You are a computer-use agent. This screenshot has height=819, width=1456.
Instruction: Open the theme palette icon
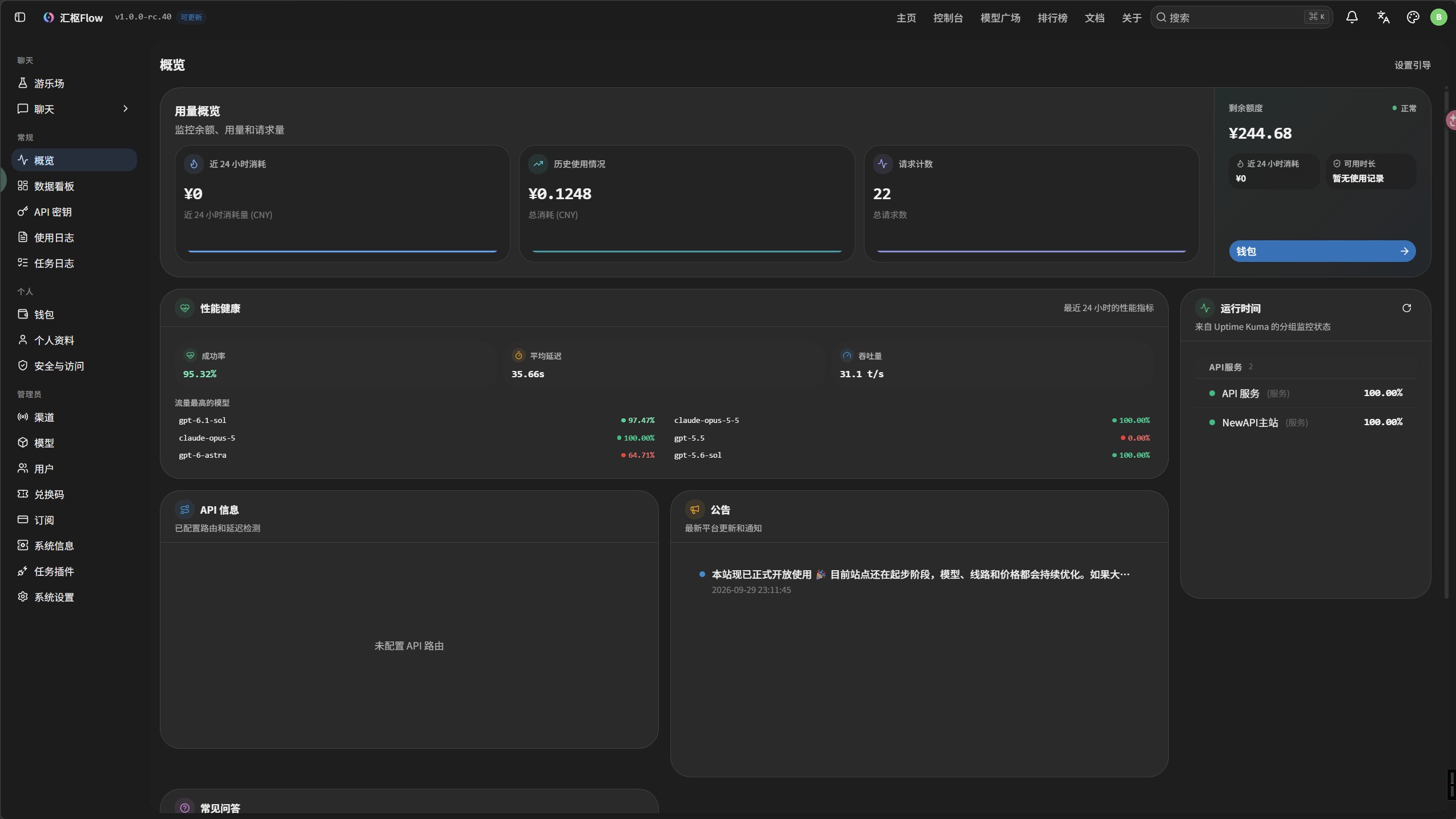point(1413,17)
